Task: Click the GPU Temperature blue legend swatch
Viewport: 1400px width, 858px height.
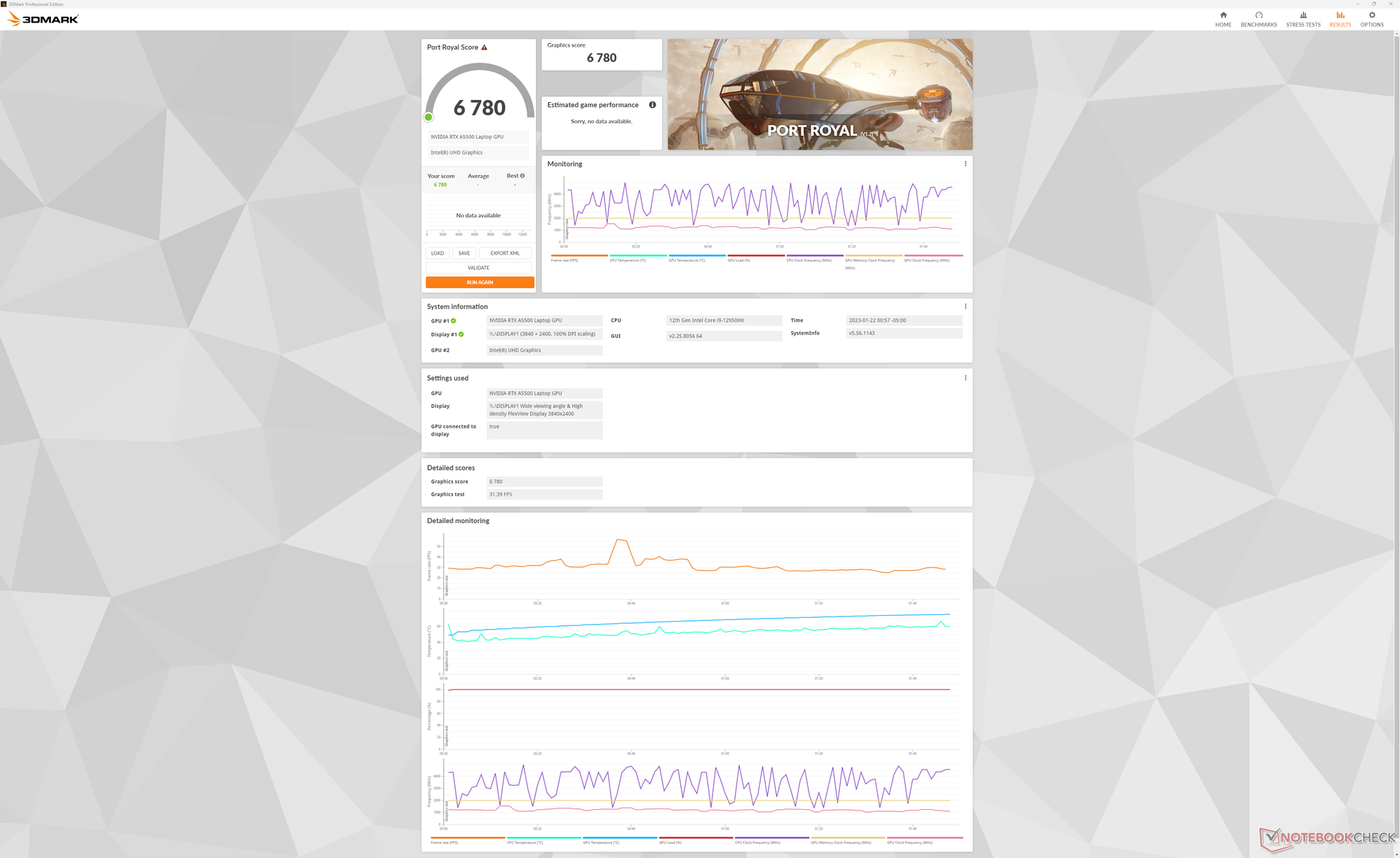Action: [x=696, y=255]
